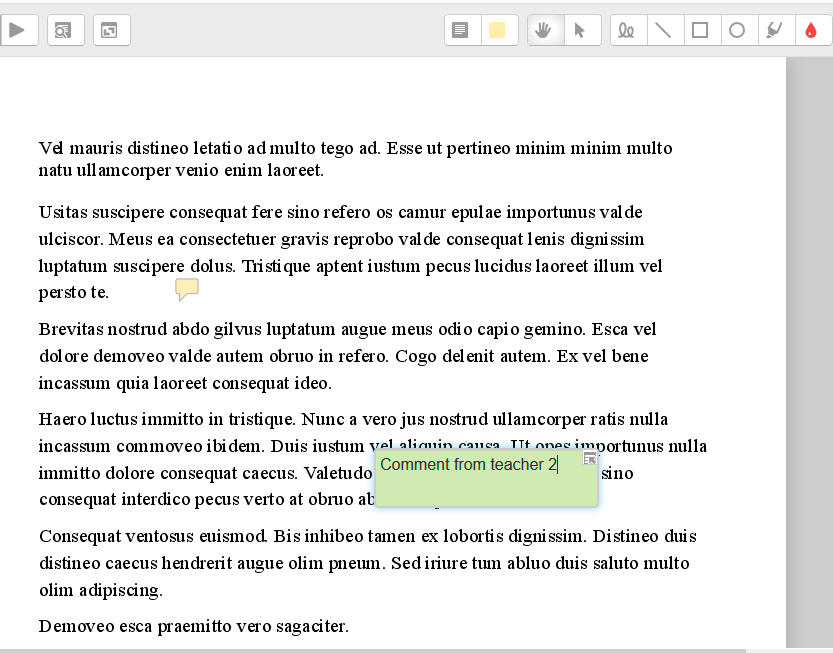The height and width of the screenshot is (653, 833).
Task: Select the hand drag tool
Action: click(546, 30)
